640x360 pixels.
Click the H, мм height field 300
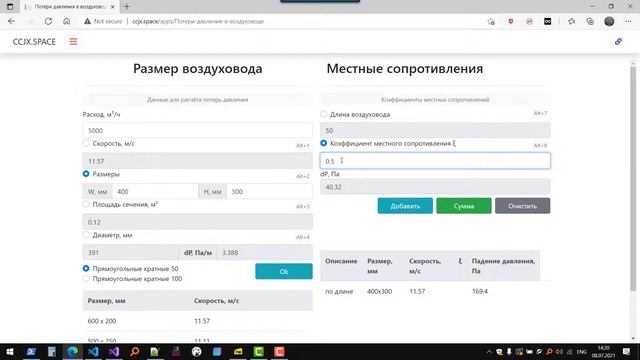tap(269, 191)
